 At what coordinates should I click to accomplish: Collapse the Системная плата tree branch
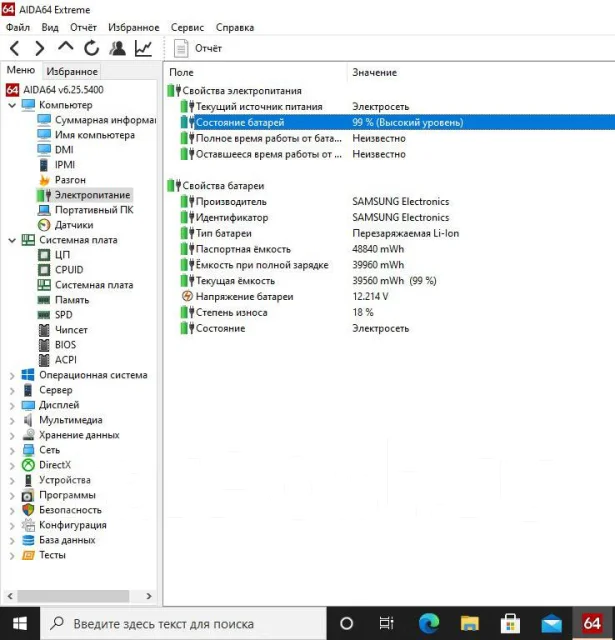(12, 240)
